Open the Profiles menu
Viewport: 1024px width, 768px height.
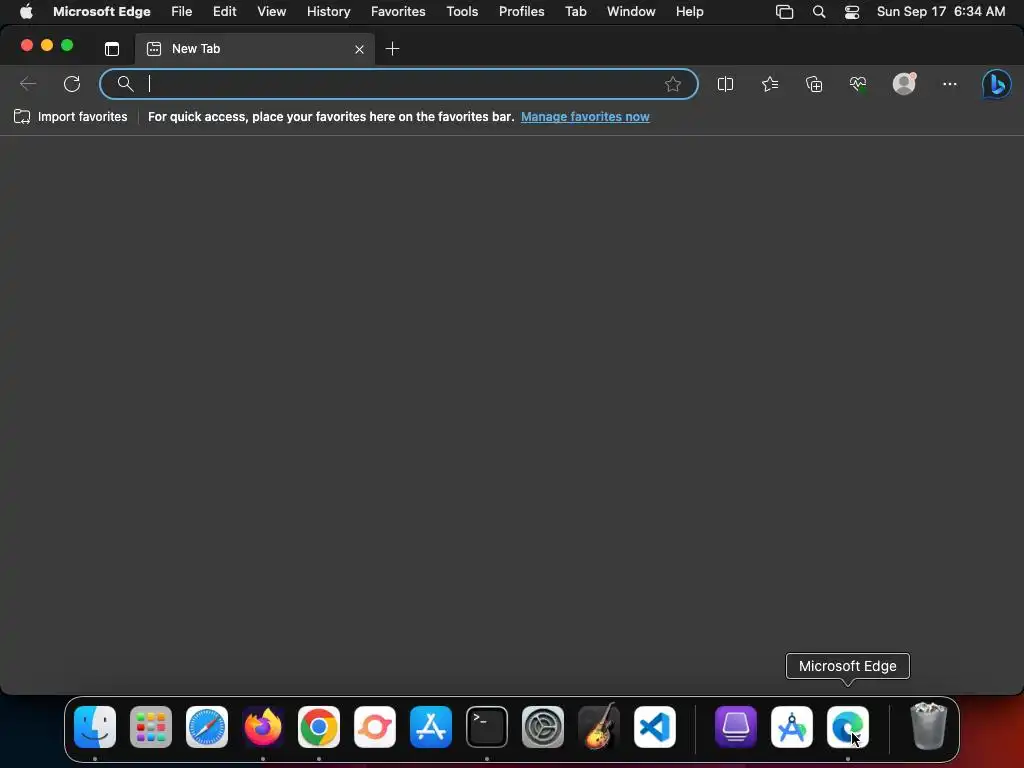(522, 12)
